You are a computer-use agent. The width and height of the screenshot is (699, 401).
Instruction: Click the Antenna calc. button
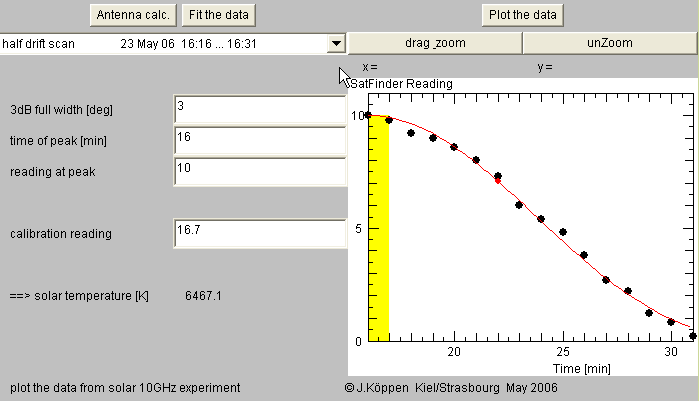pyautogui.click(x=133, y=15)
